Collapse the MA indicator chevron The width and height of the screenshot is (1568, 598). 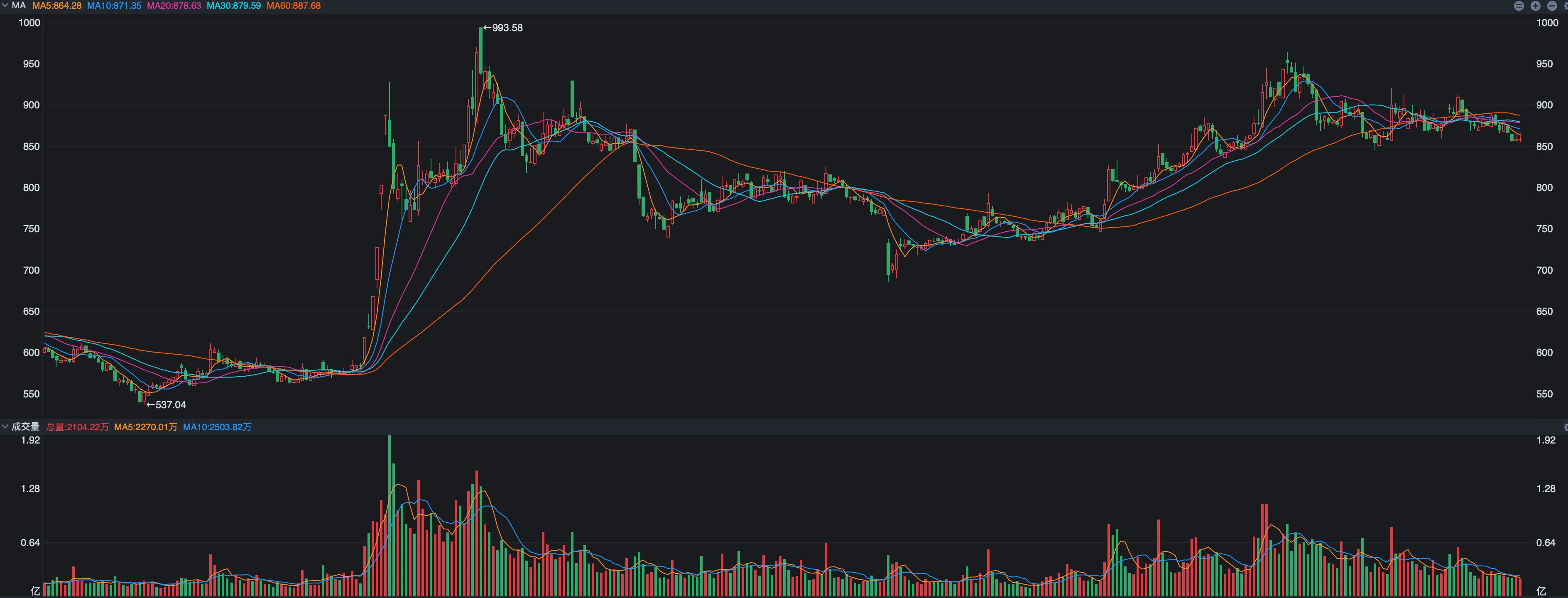tap(5, 5)
